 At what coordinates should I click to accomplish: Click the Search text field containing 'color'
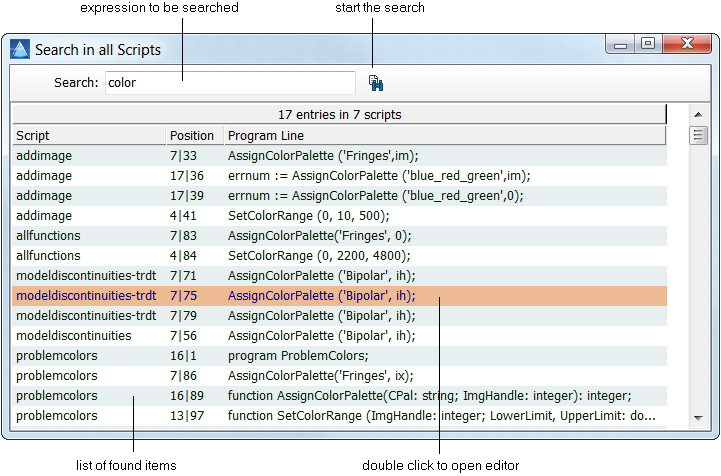(x=230, y=83)
